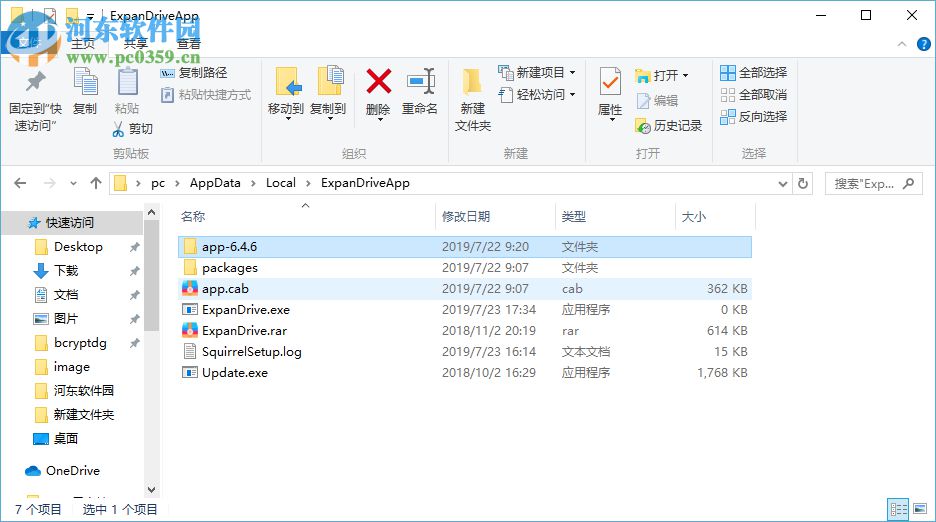Open bcryptdg folder in navigation pane
936x522 pixels.
[72, 342]
